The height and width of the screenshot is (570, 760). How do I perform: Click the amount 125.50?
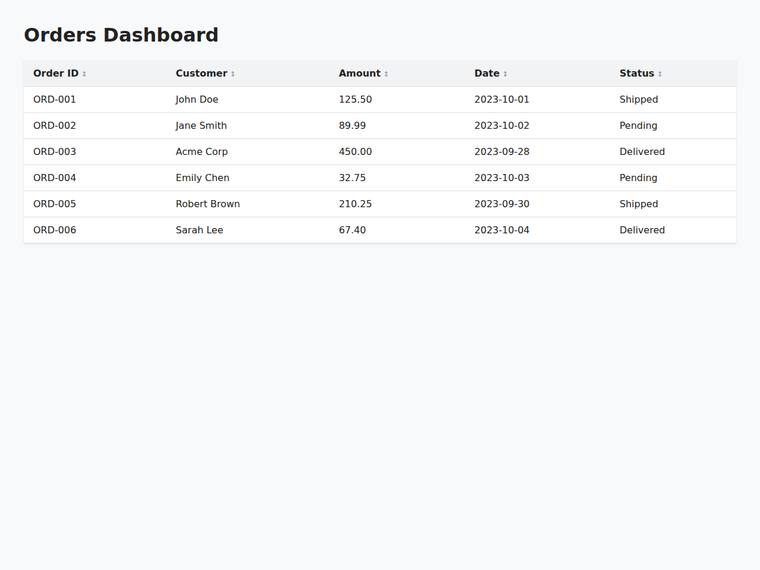coord(355,99)
